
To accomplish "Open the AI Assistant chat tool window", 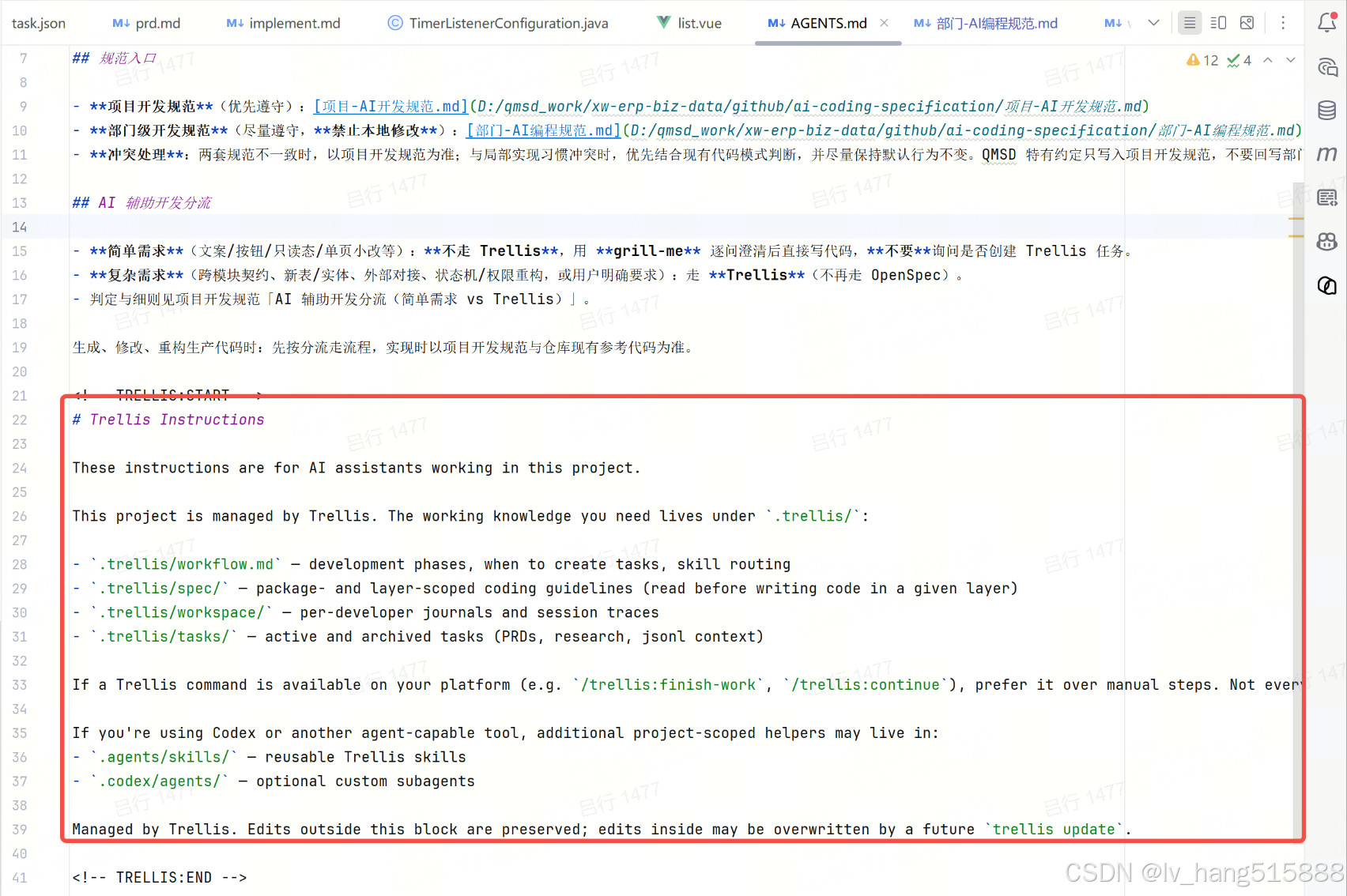I will (1327, 67).
